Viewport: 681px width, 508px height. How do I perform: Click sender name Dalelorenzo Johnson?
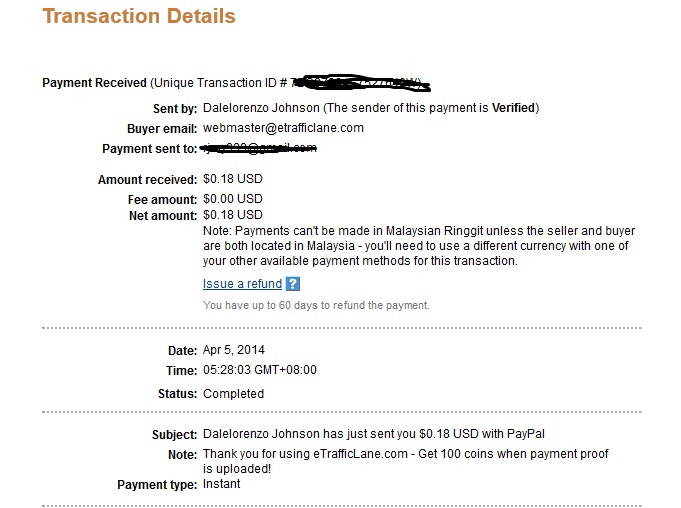(x=261, y=108)
